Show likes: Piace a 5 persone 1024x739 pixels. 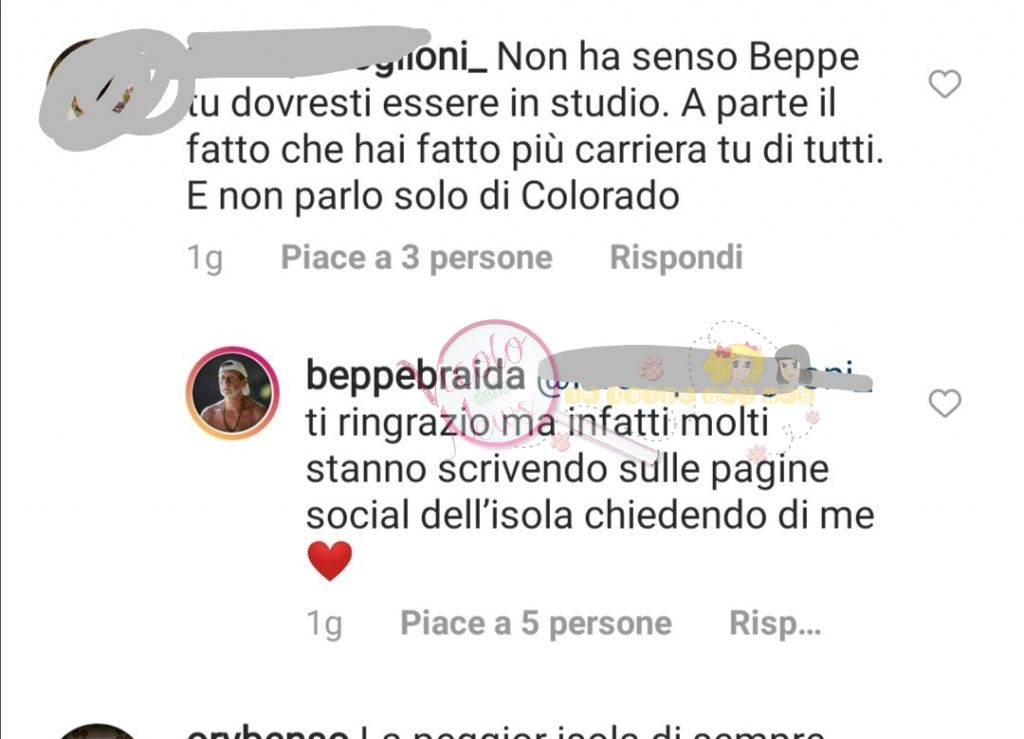[536, 623]
